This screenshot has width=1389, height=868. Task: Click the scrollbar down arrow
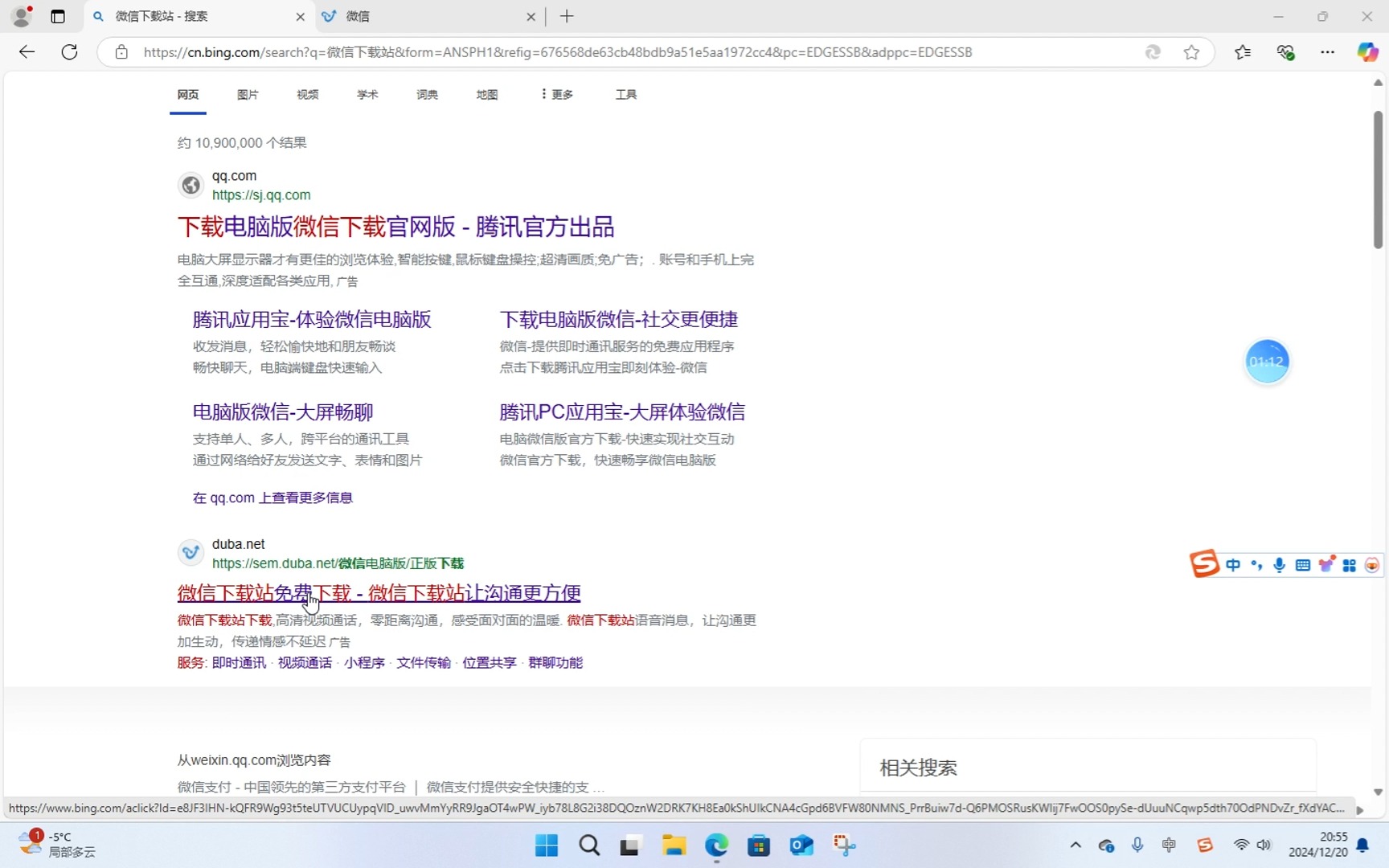pos(1378,792)
